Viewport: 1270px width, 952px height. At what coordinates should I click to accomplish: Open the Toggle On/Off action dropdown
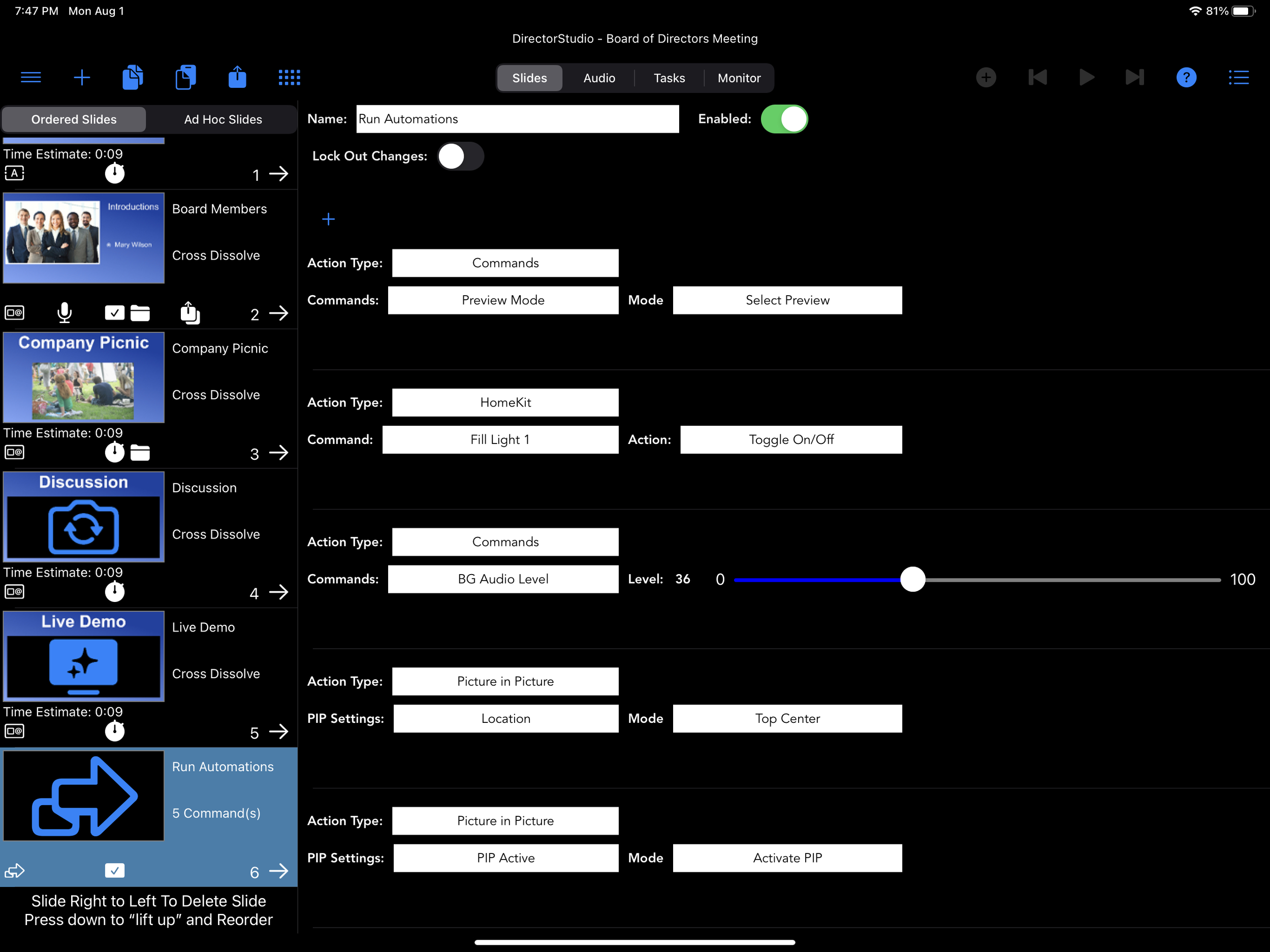coord(790,440)
